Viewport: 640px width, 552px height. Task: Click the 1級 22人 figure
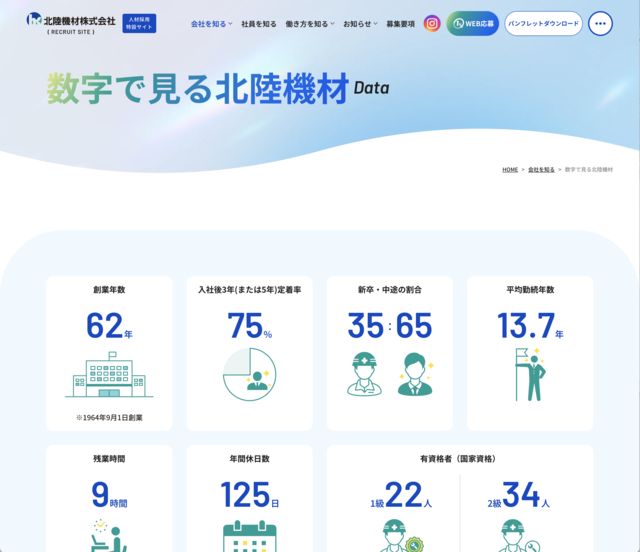[x=401, y=495]
